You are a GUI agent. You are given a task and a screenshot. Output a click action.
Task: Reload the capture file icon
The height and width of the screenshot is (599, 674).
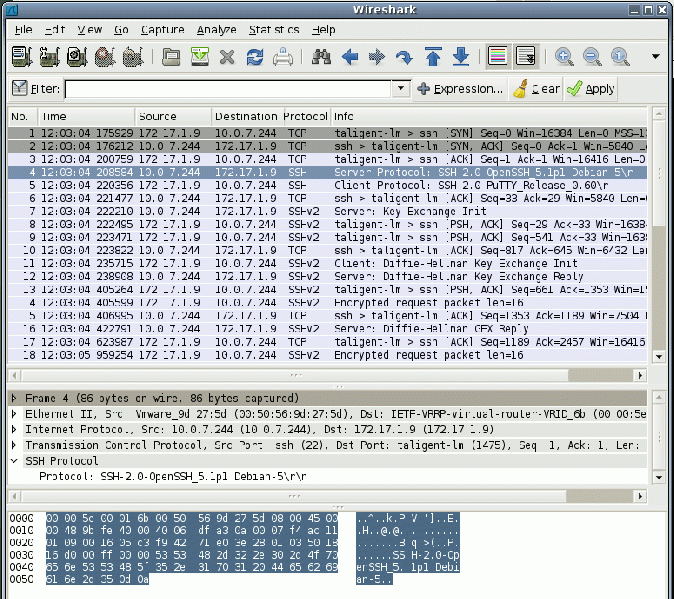(255, 57)
